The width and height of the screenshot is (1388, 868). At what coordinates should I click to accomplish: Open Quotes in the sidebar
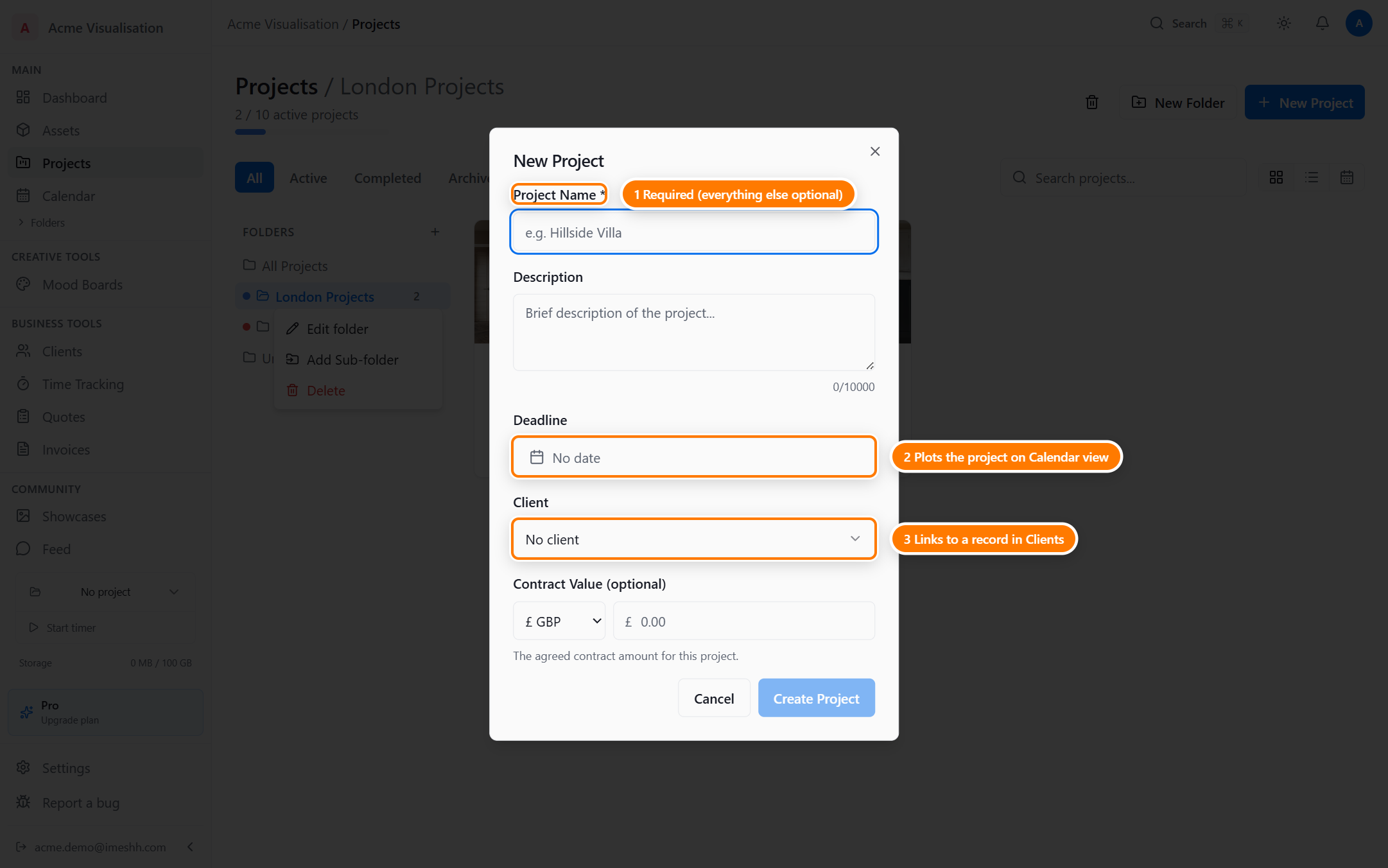[x=63, y=417]
